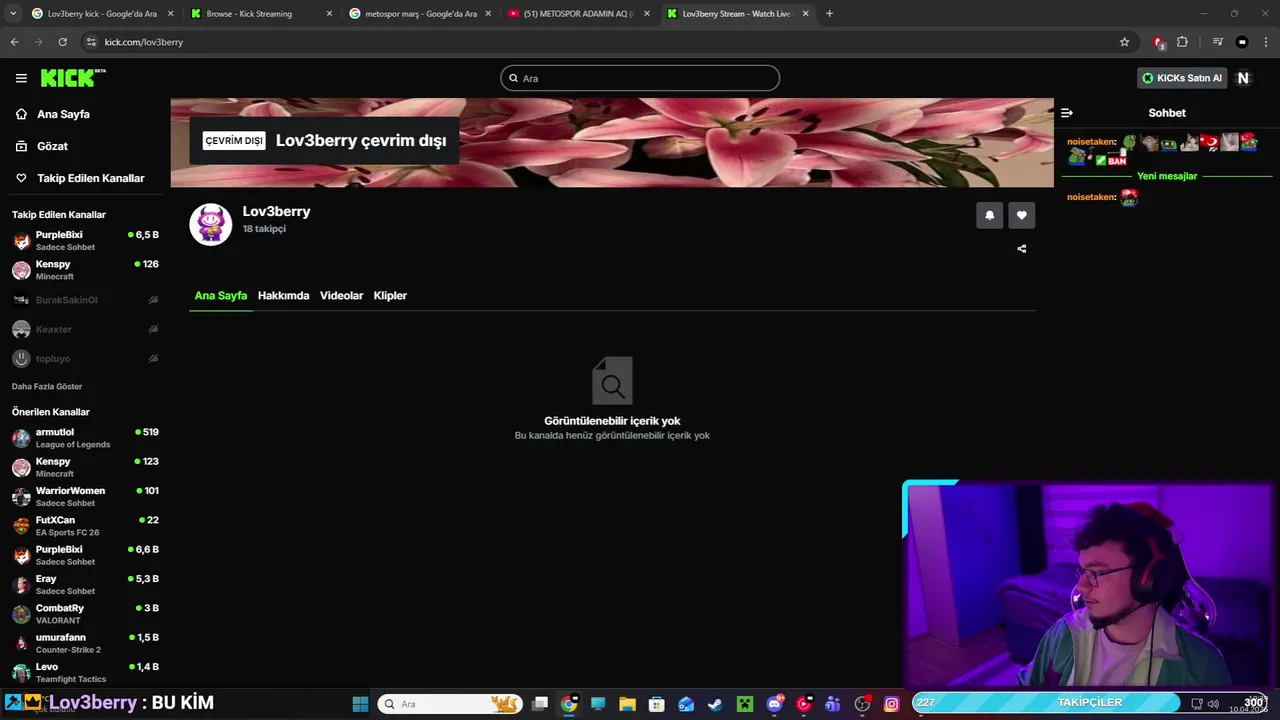Open a new browser tab
Image resolution: width=1280 pixels, height=720 pixels.
pos(829,14)
